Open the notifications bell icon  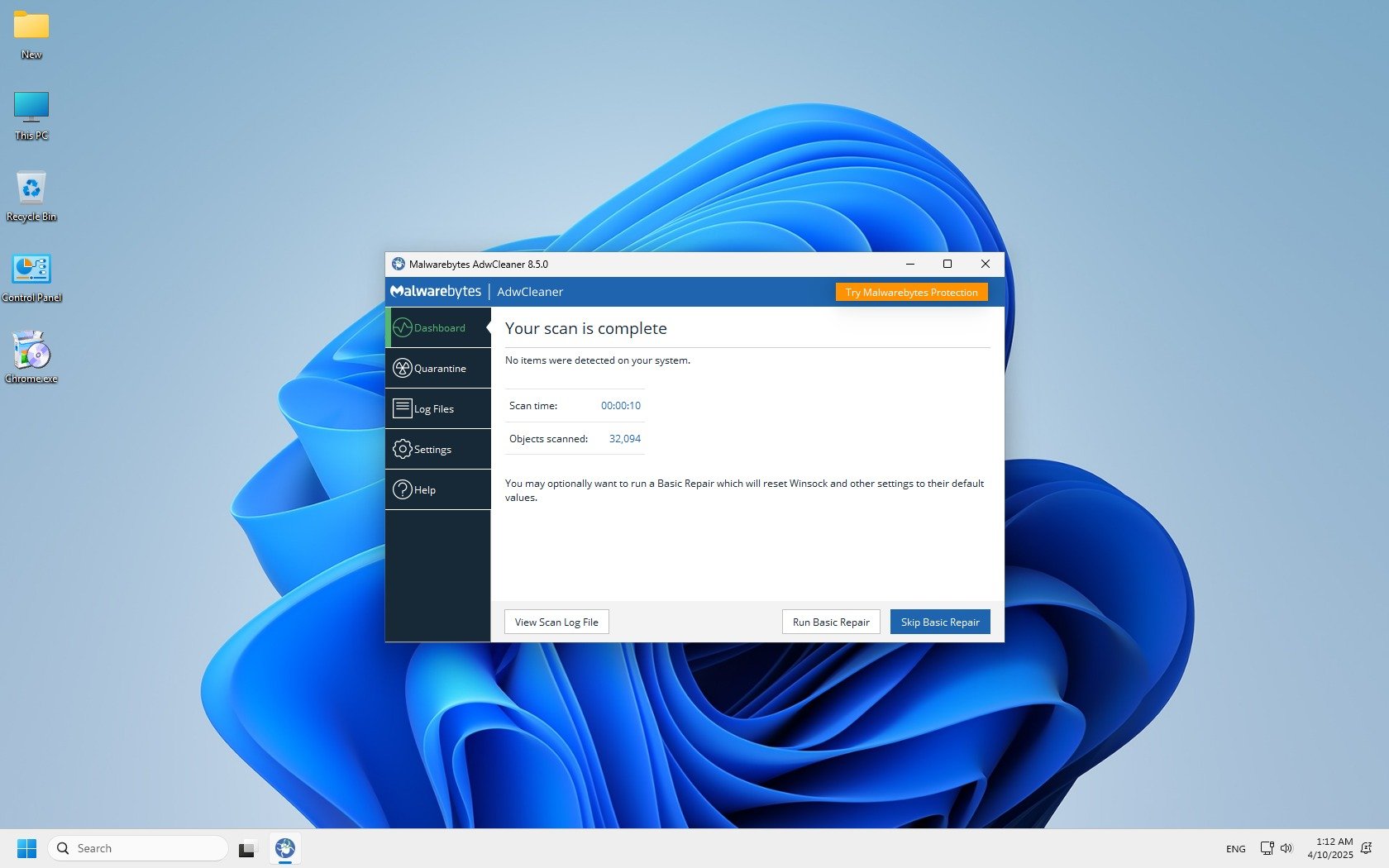(1367, 848)
